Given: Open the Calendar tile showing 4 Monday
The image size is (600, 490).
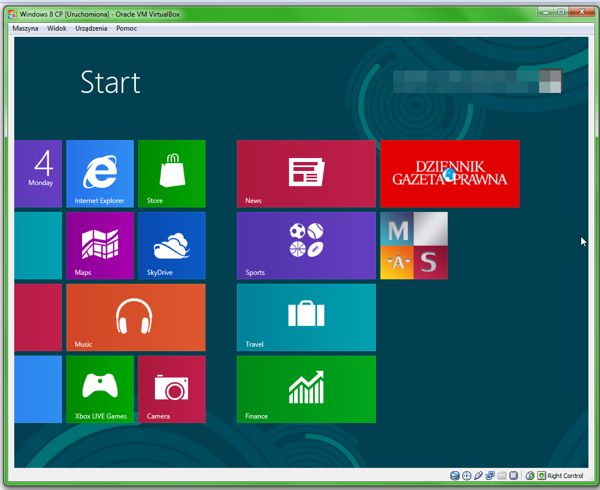Looking at the screenshot, I should coord(38,174).
